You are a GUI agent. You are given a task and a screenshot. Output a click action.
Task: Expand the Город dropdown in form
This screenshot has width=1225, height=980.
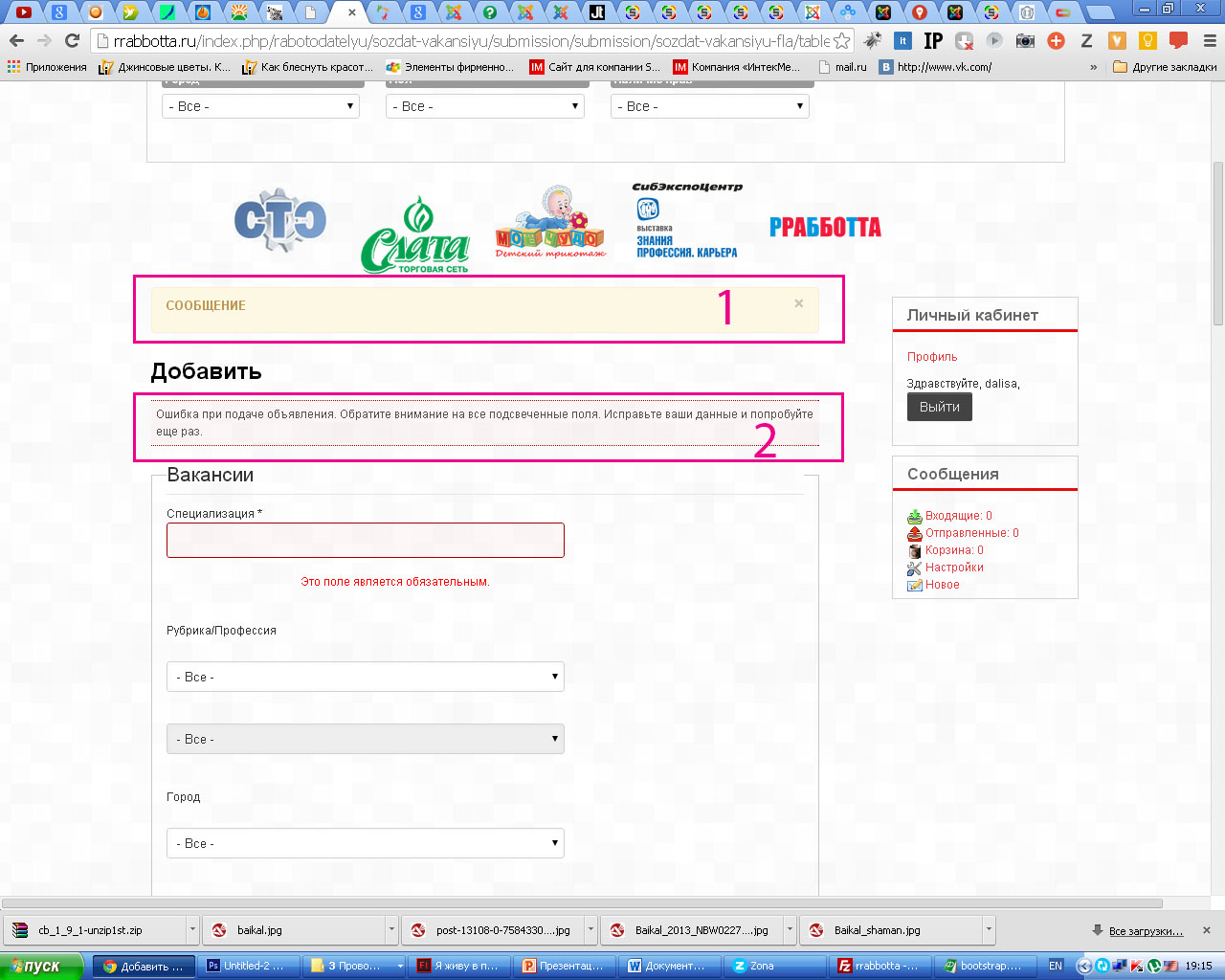point(365,843)
